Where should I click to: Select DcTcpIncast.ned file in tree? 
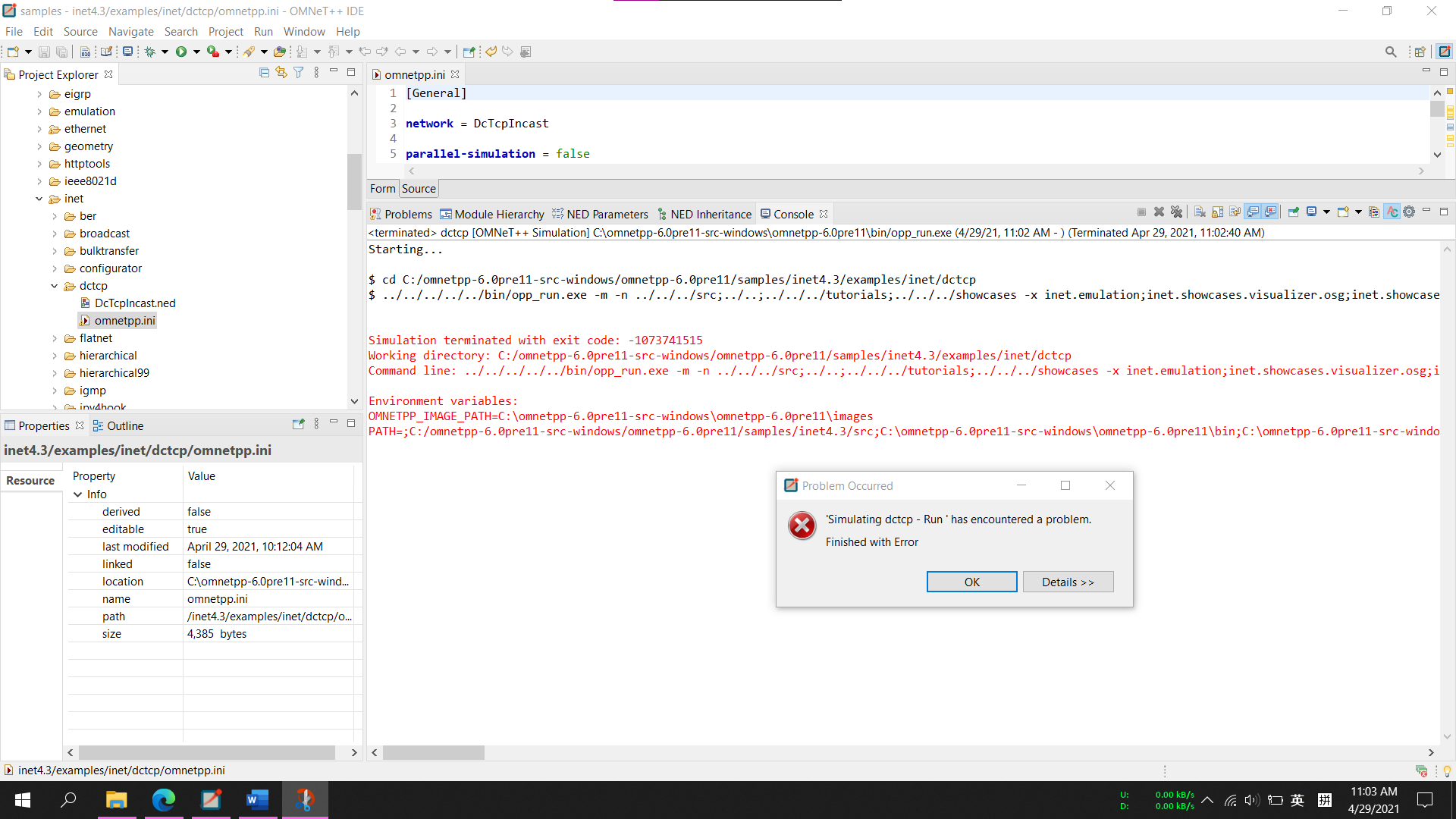(127, 303)
